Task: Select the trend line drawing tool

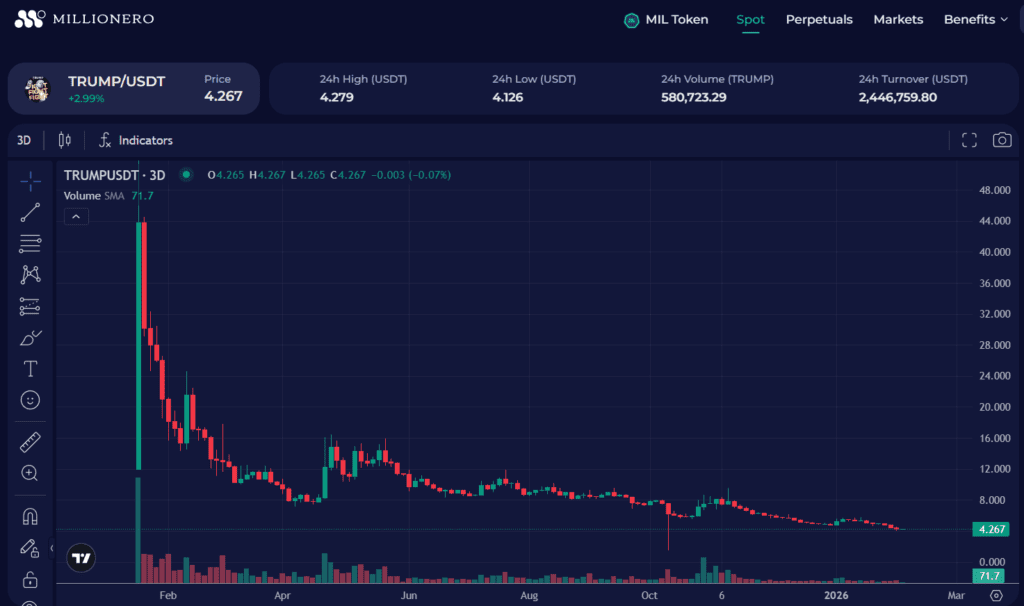Action: pos(30,212)
